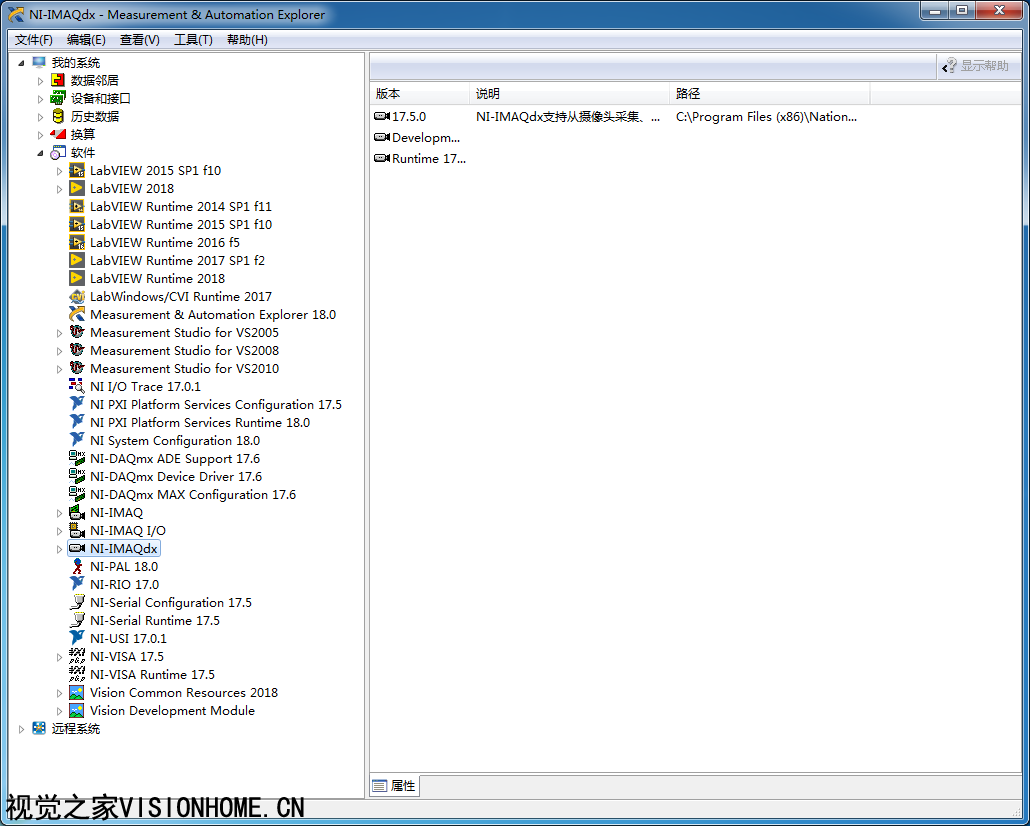Select the NI System Configuration 18.0 item
1030x826 pixels.
[175, 441]
